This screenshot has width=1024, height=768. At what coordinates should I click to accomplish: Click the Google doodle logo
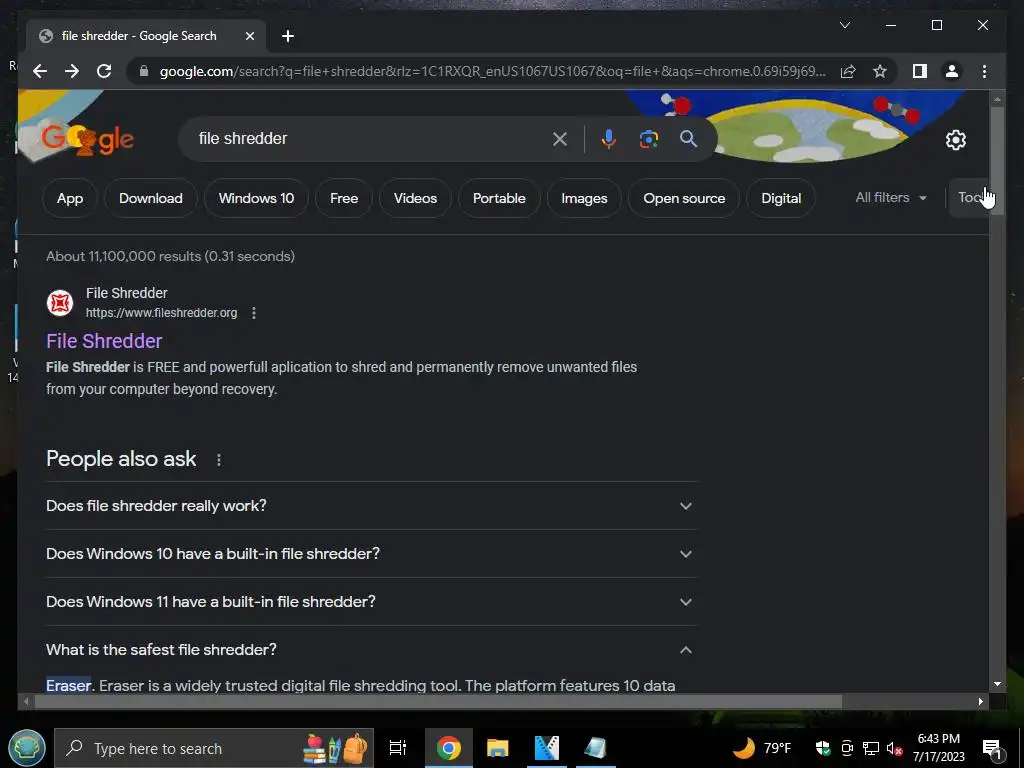(x=87, y=138)
